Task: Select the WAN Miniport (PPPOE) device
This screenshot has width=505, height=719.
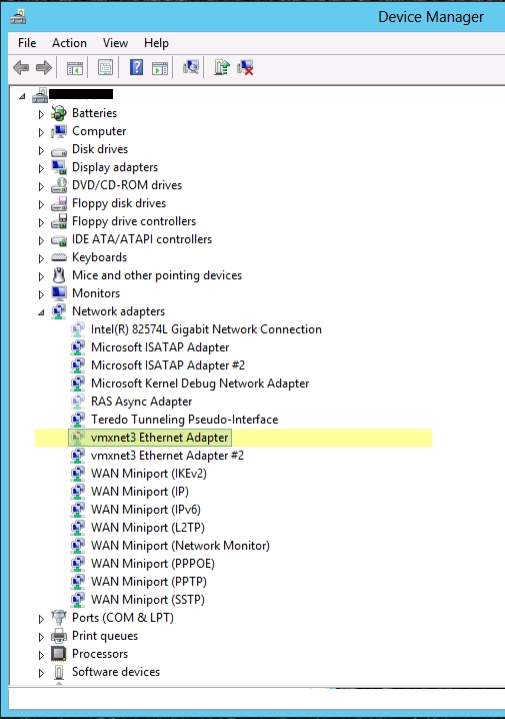Action: (x=153, y=564)
